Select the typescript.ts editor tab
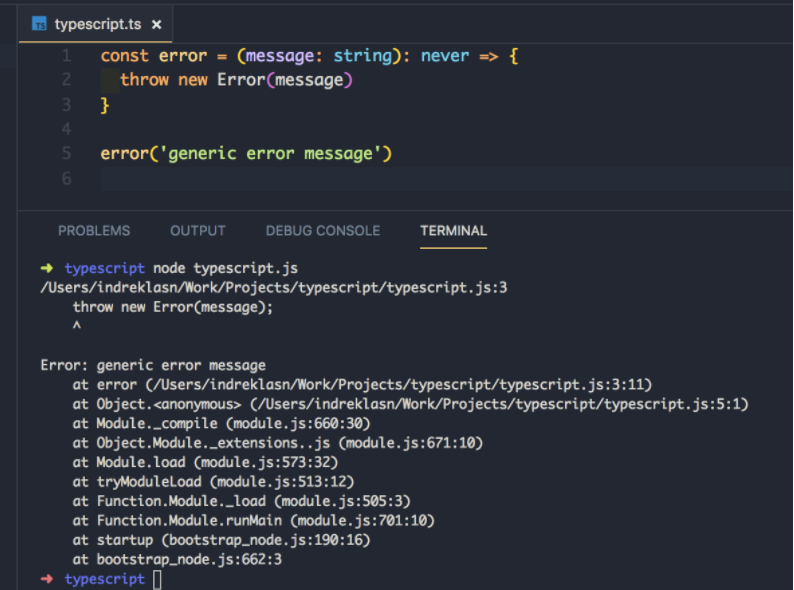The image size is (794, 590). (x=96, y=24)
